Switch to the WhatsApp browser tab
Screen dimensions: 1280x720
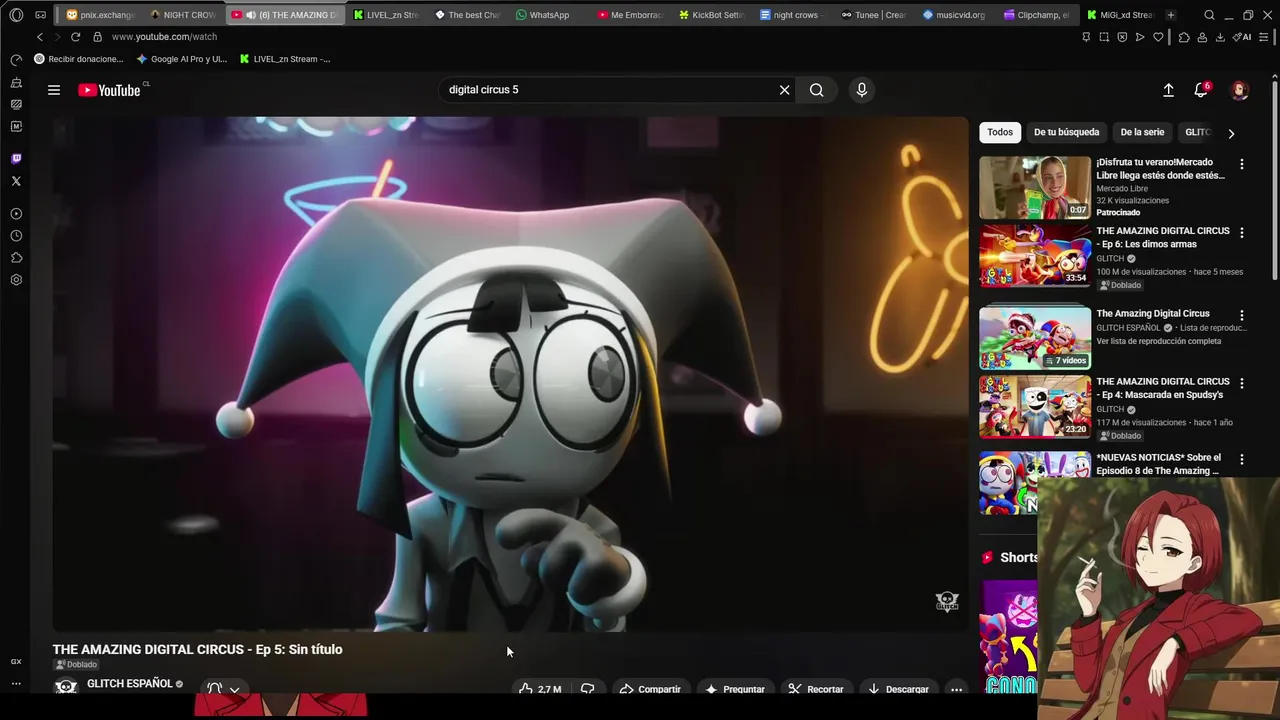548,15
